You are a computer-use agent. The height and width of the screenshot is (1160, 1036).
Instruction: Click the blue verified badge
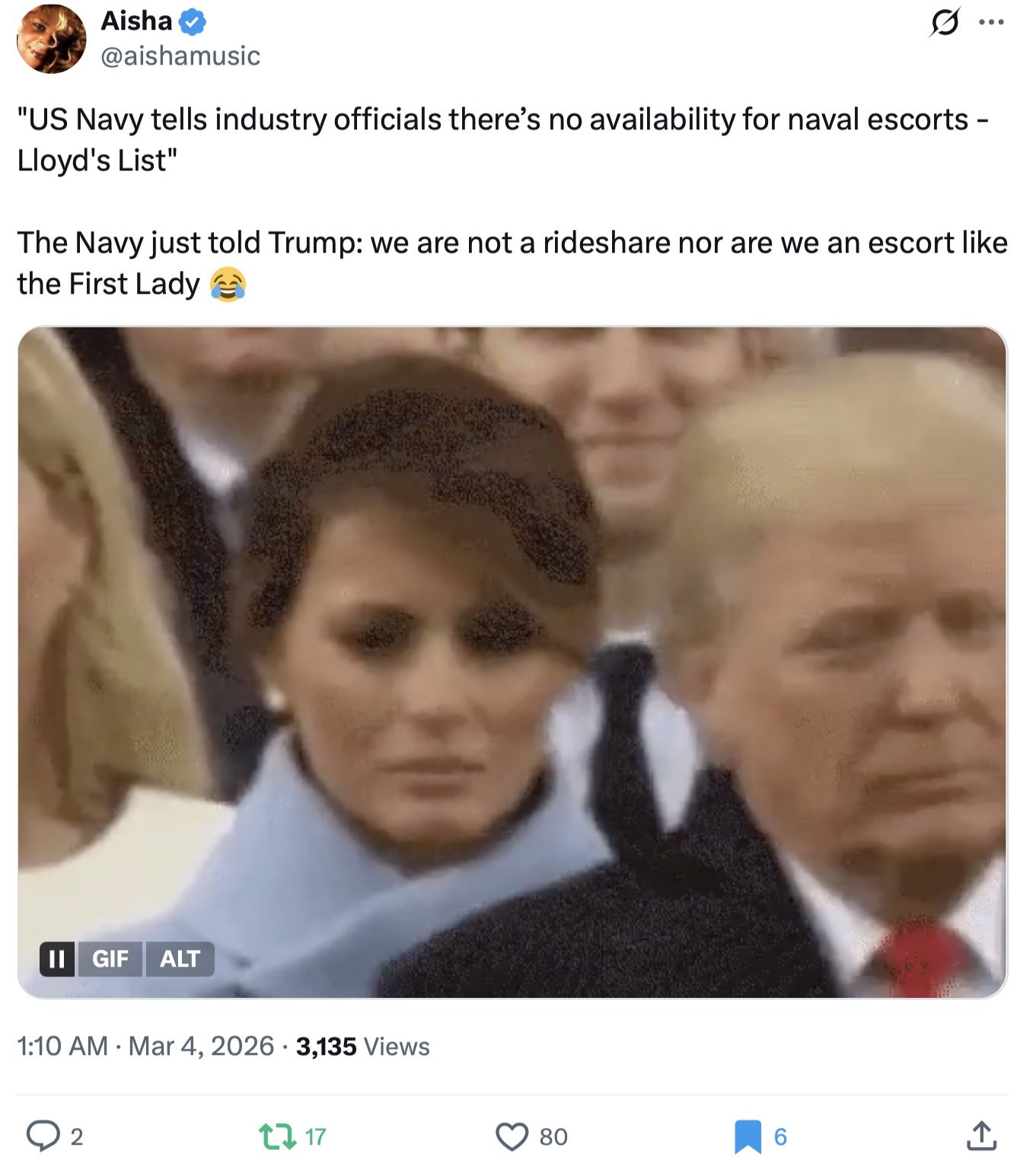(193, 22)
